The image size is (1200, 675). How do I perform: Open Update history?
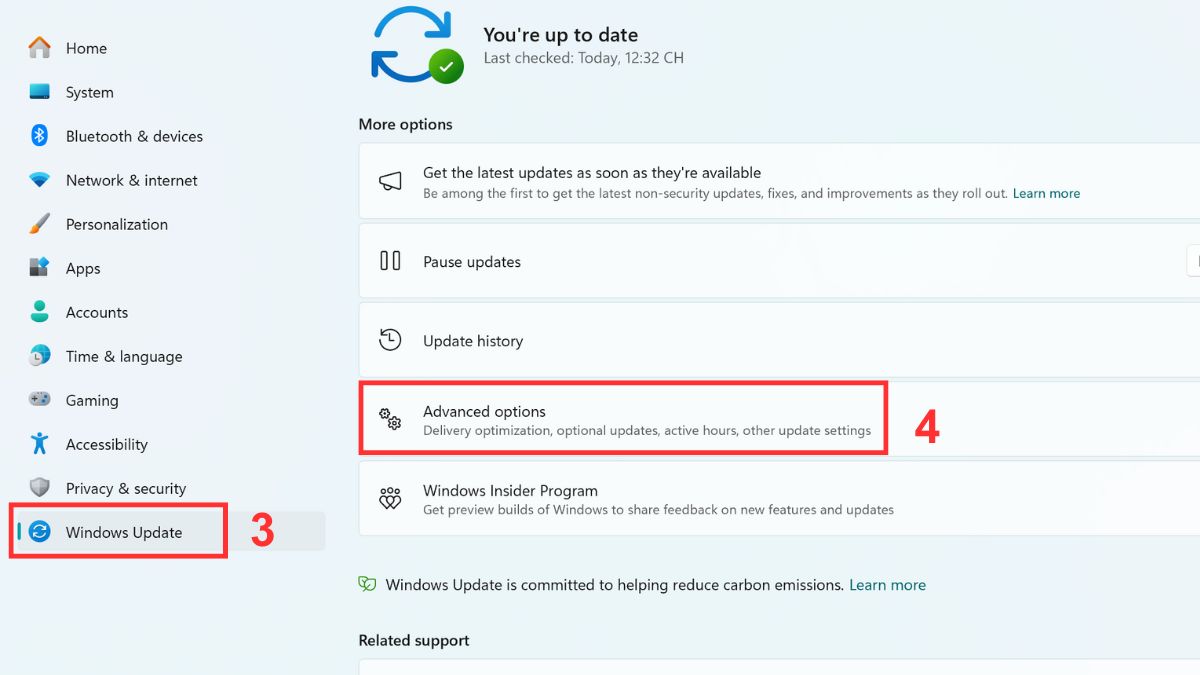779,340
